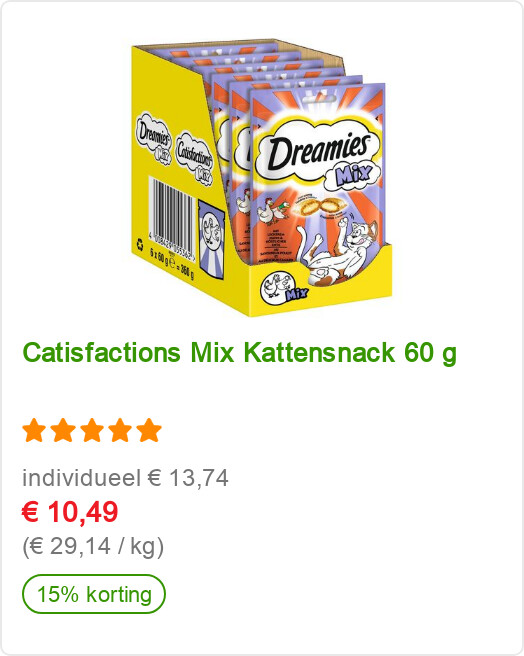The image size is (524, 656).
Task: Click the purple pack picture on box side
Action: point(211,239)
